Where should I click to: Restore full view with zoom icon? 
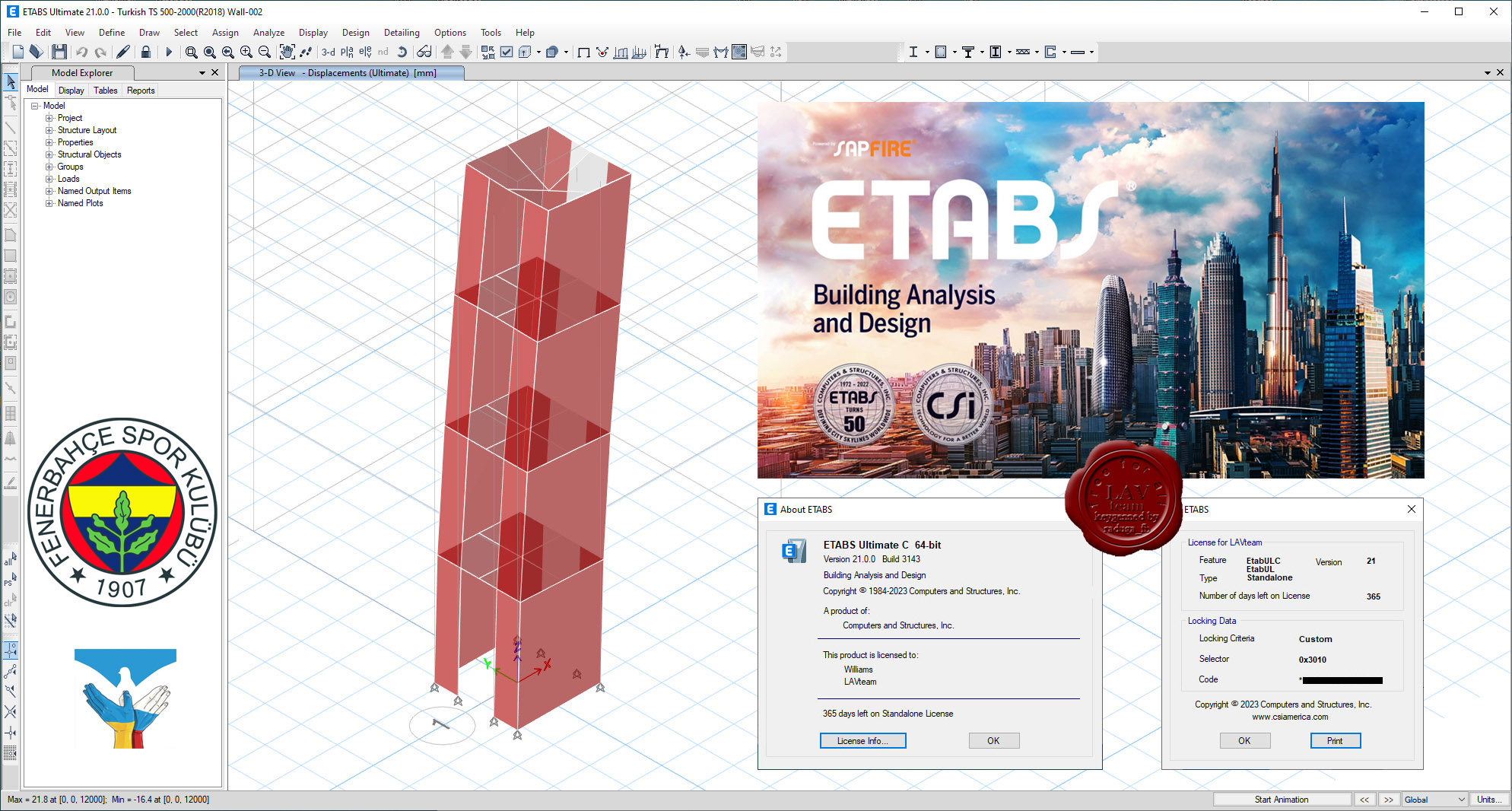(209, 52)
